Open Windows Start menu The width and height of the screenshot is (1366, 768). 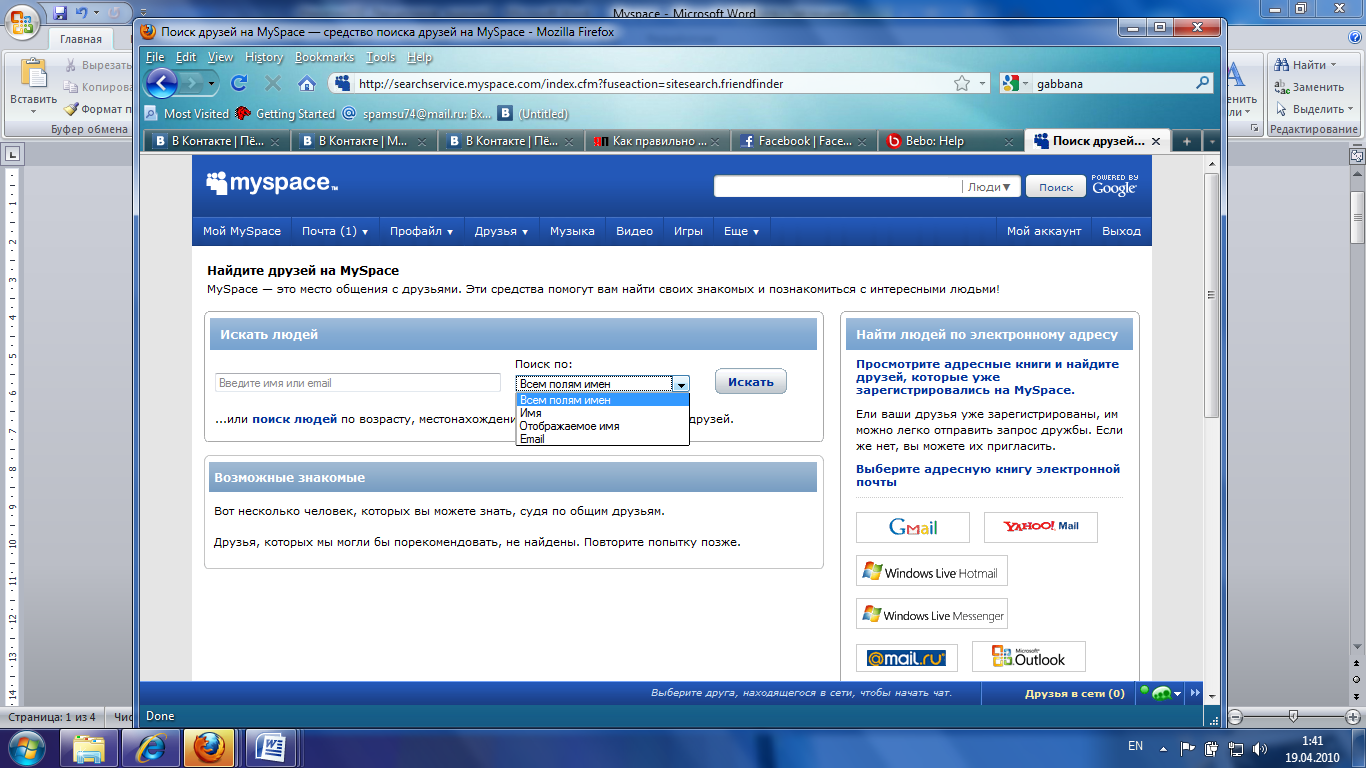[25, 746]
